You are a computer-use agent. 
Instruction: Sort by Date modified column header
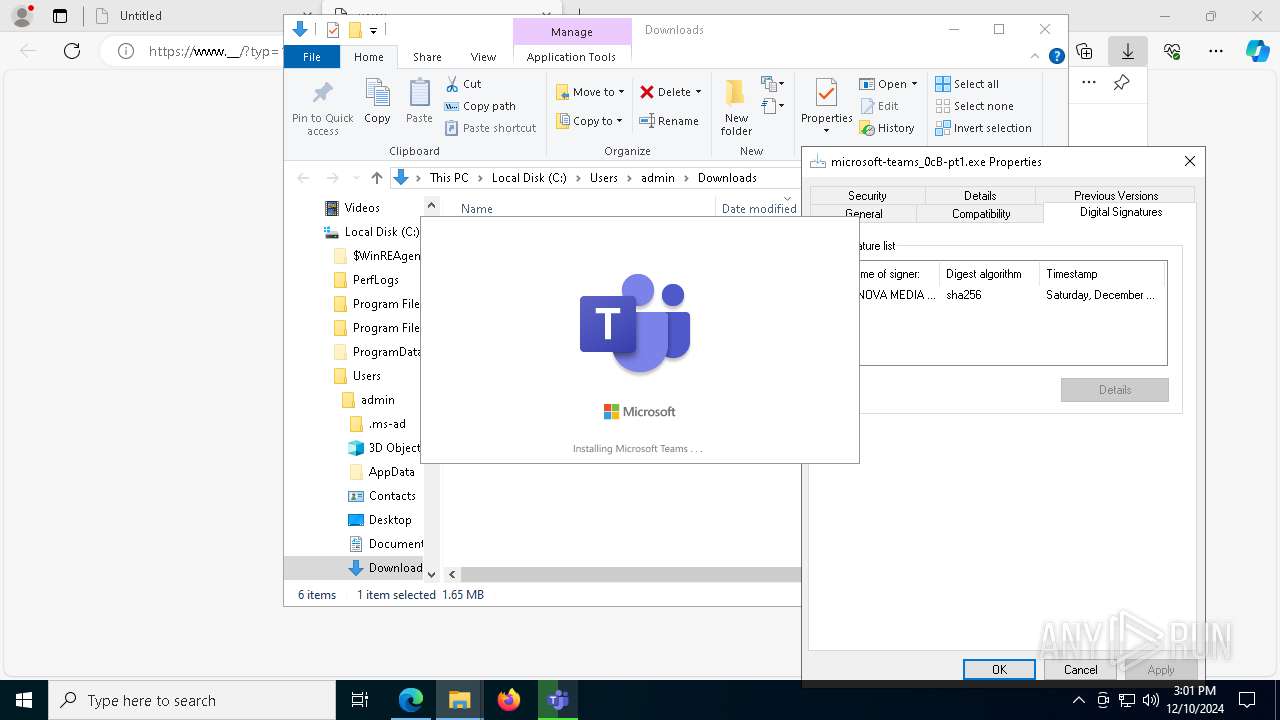[759, 209]
